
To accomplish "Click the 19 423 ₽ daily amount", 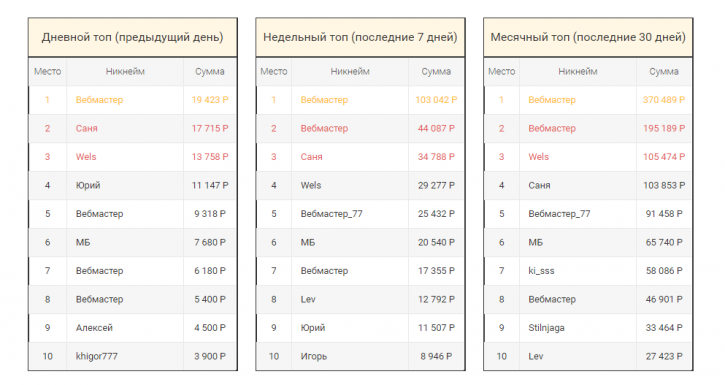I will click(210, 100).
